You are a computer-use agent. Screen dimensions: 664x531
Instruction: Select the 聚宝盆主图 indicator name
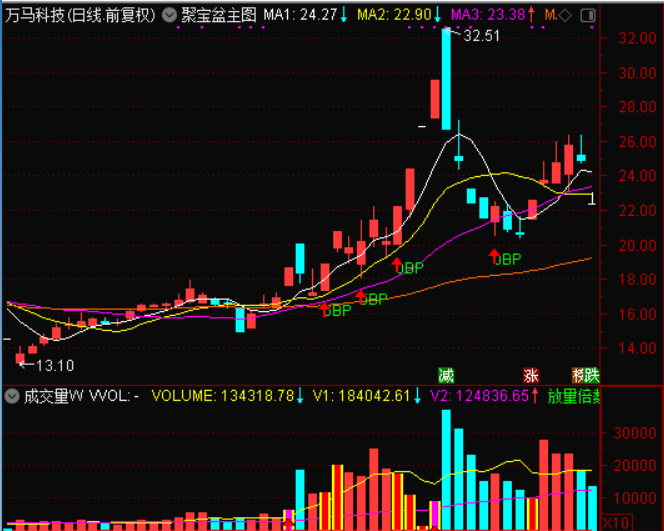(x=219, y=16)
